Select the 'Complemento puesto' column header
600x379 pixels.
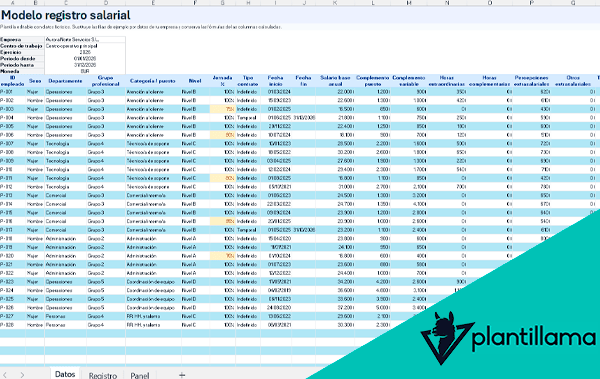373,81
